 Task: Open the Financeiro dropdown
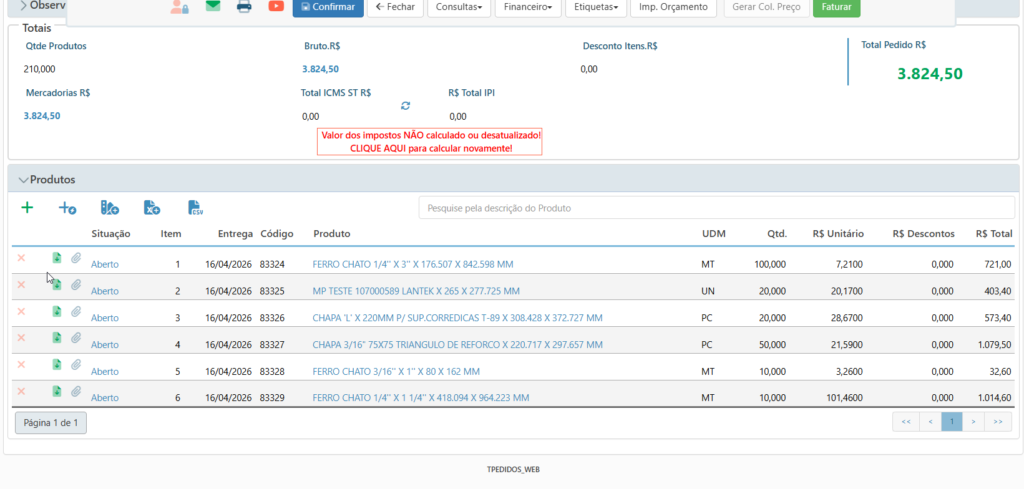[x=529, y=8]
